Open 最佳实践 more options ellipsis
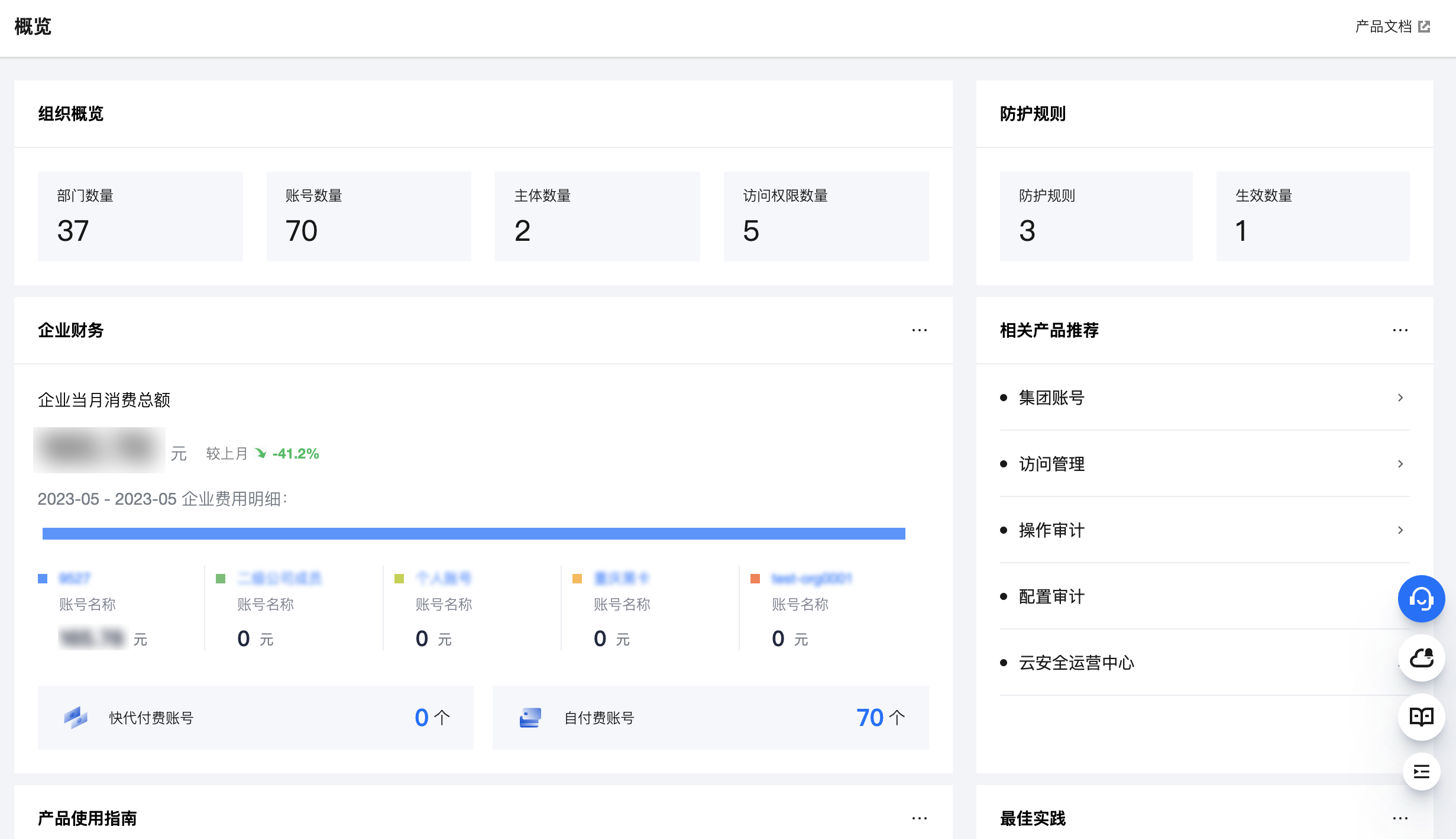This screenshot has height=839, width=1456. 1400,818
